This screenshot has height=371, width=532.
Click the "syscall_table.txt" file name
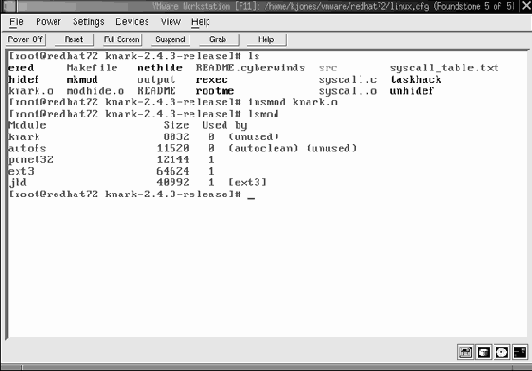pyautogui.click(x=444, y=68)
